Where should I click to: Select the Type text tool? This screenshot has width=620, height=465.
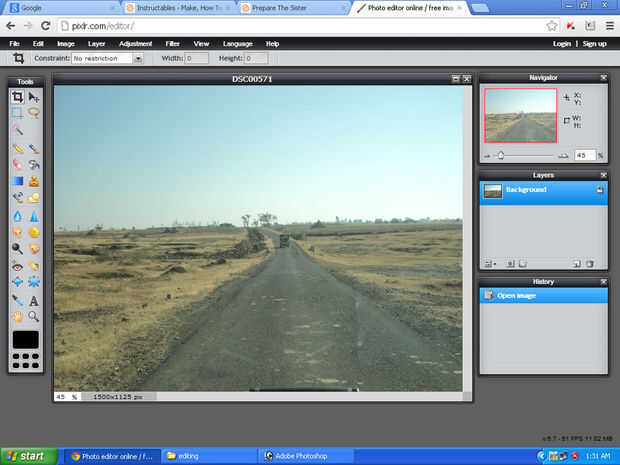pos(34,301)
